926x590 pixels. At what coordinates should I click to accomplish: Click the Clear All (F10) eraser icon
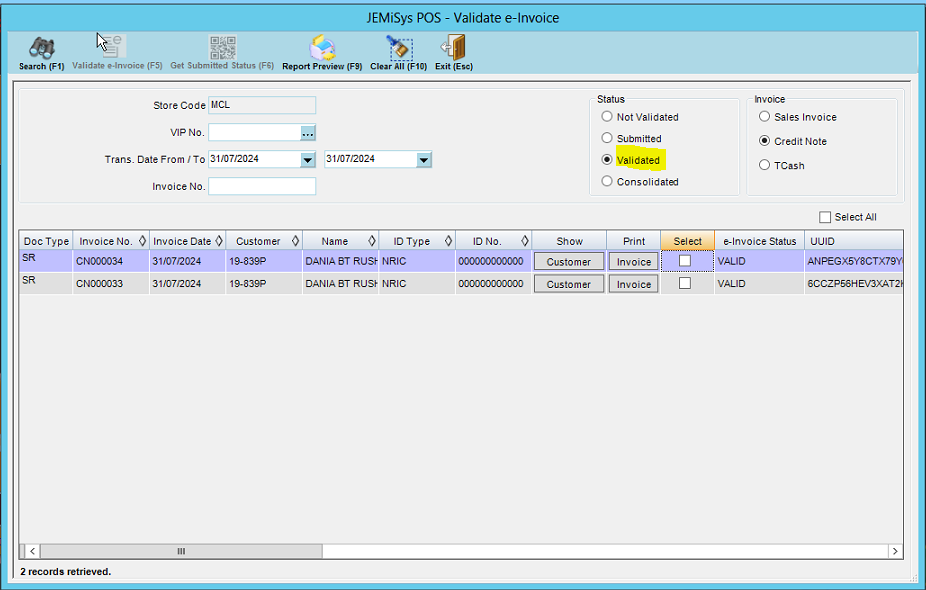click(x=399, y=49)
